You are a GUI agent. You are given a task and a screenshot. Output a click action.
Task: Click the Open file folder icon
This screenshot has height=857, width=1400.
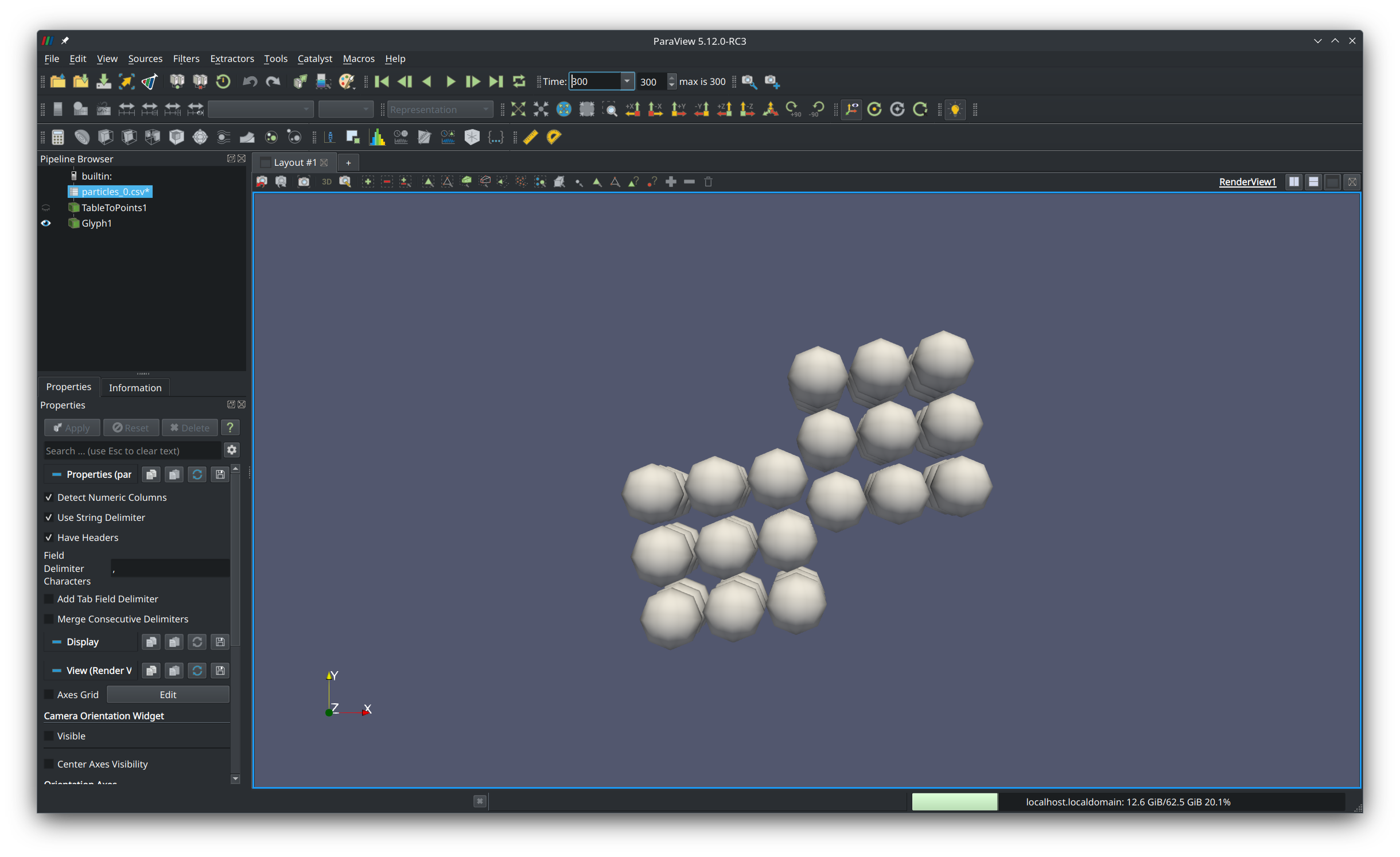click(58, 81)
